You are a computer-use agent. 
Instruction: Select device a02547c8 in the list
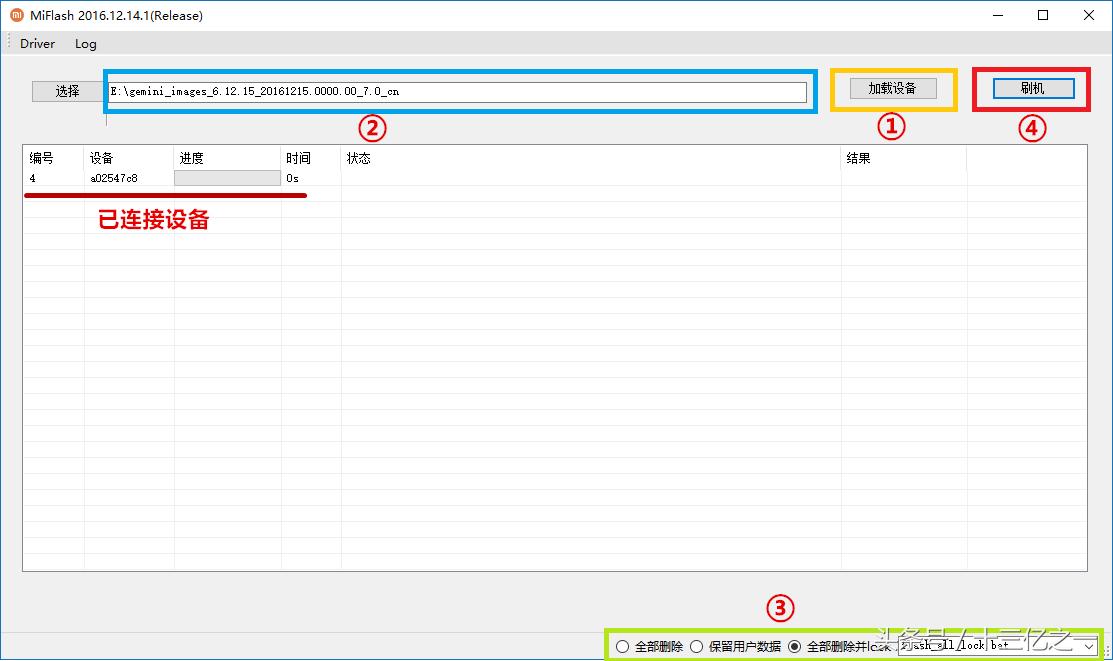114,178
